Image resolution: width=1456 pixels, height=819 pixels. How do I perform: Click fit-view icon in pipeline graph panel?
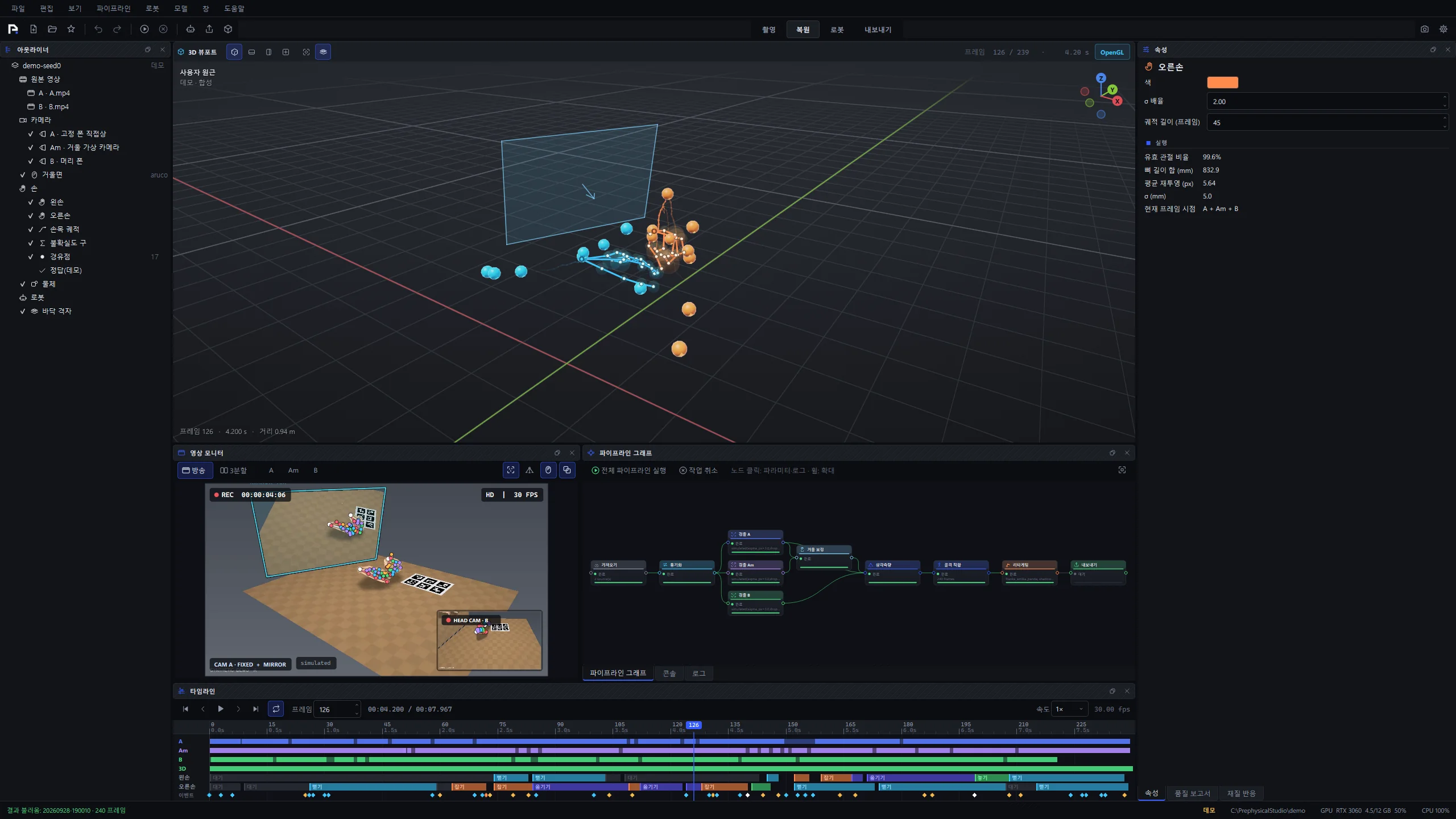click(x=1122, y=470)
